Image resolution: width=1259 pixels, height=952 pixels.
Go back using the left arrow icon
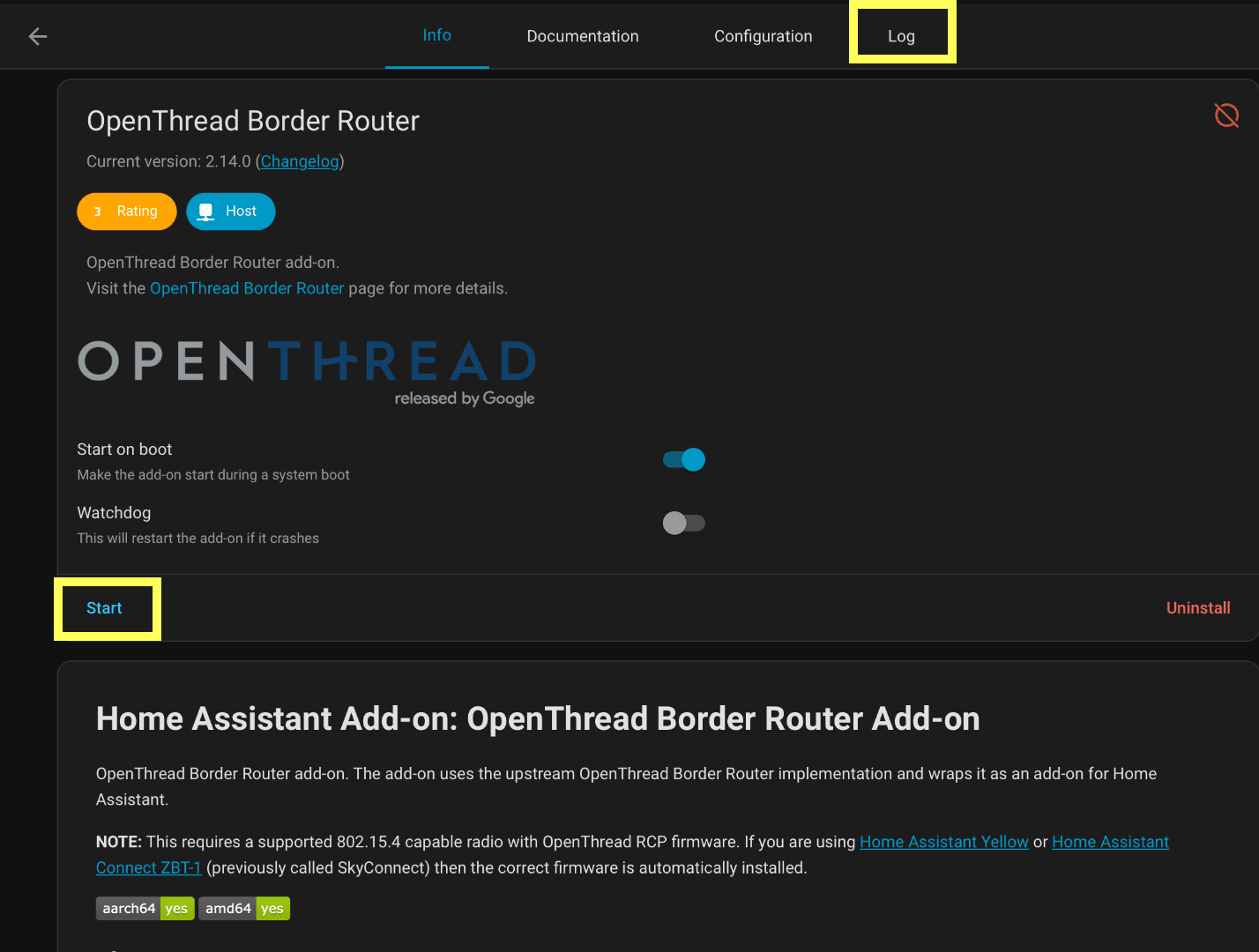tap(38, 36)
